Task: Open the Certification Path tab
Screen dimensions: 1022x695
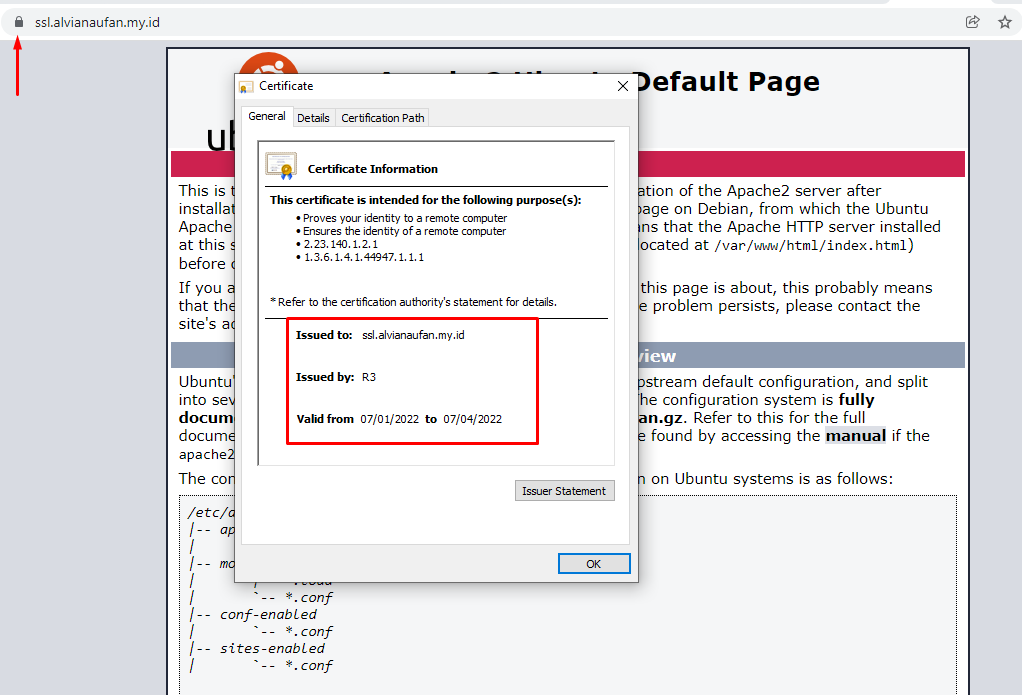Action: pyautogui.click(x=383, y=118)
